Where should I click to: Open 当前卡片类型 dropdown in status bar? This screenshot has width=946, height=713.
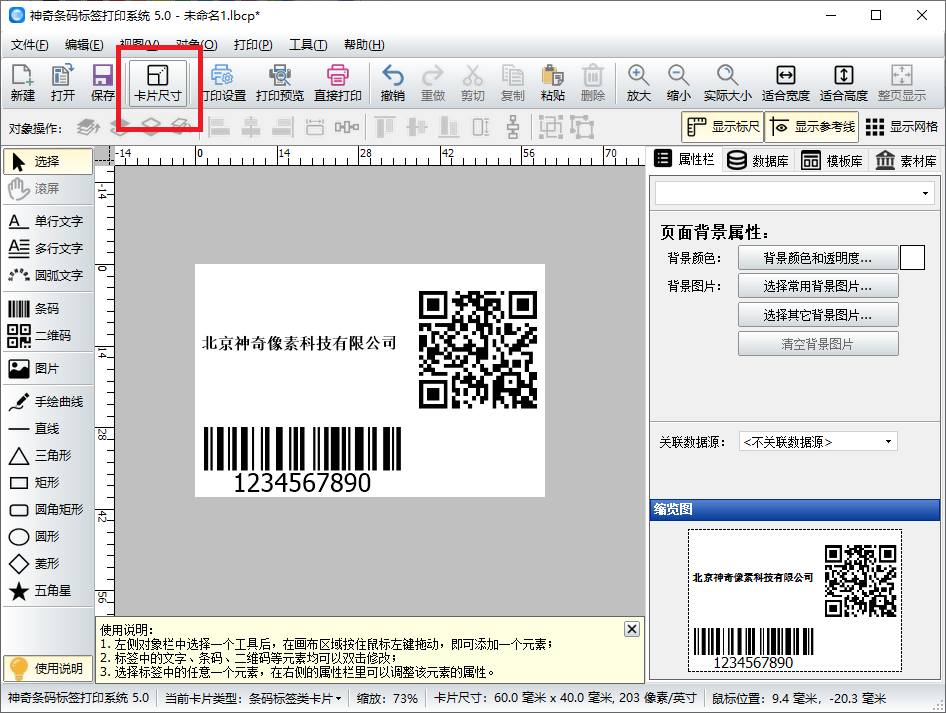pos(253,699)
